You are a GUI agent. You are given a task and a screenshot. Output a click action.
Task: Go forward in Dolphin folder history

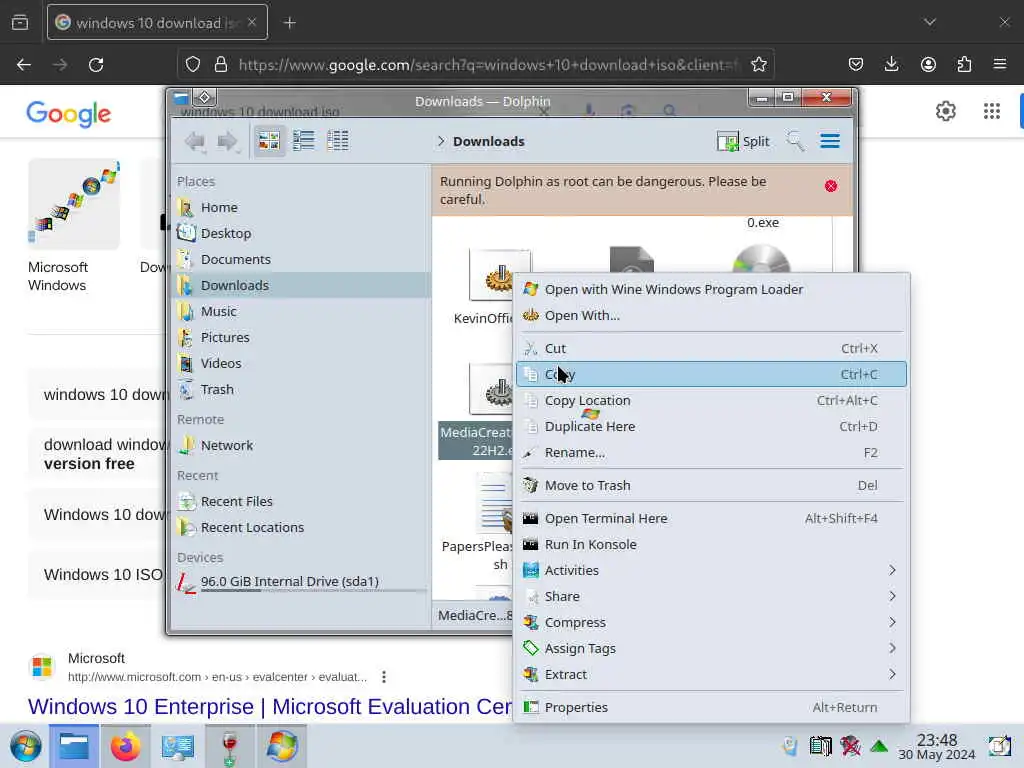227,141
